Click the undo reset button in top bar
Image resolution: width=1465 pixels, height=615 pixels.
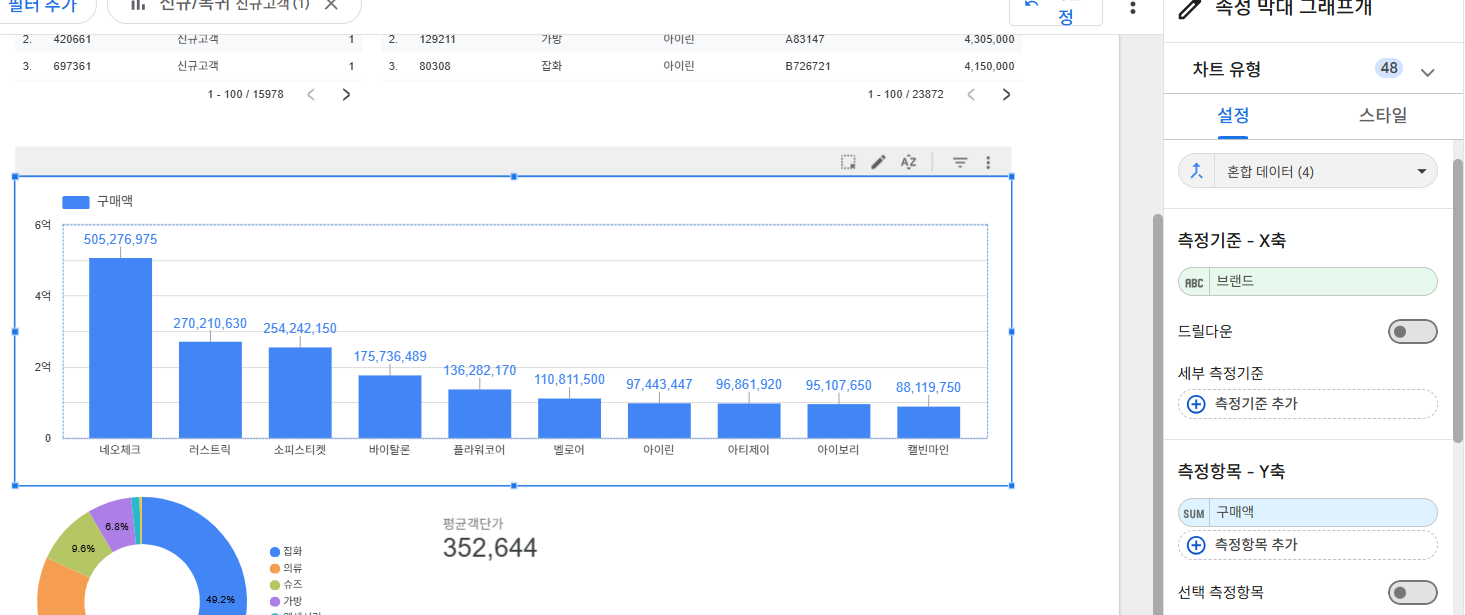point(1056,10)
